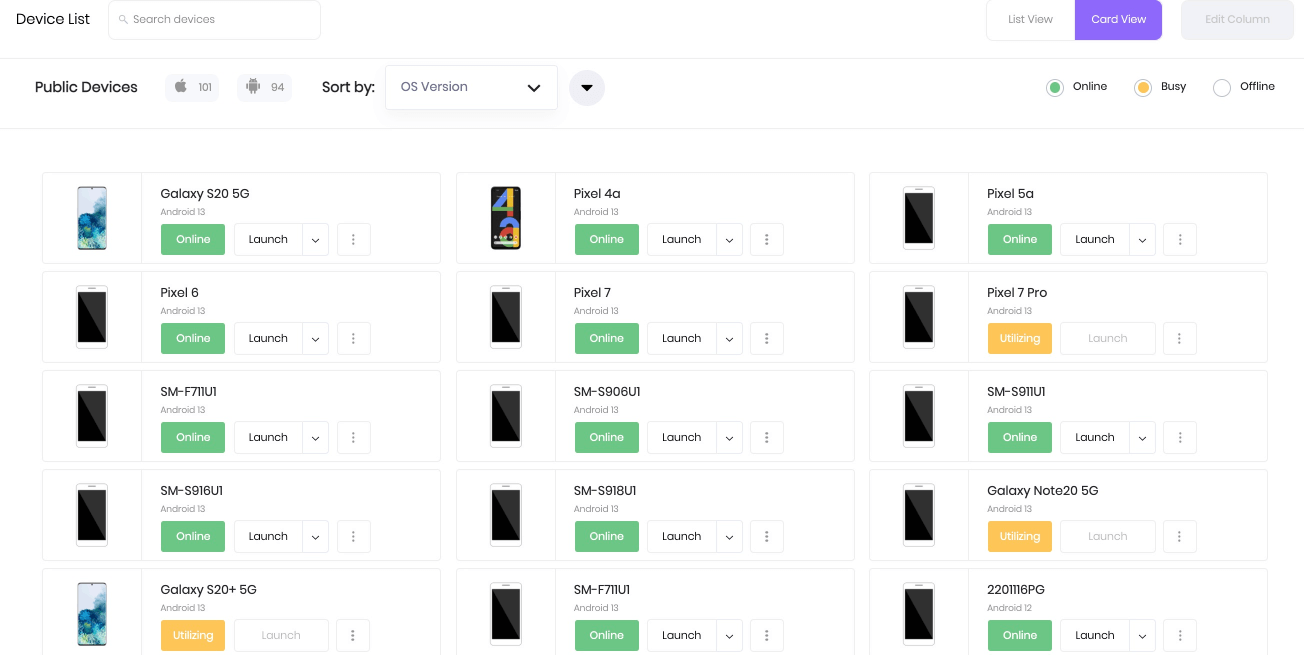Click Online status badge on Pixel 6
This screenshot has height=655, width=1304.
193,339
